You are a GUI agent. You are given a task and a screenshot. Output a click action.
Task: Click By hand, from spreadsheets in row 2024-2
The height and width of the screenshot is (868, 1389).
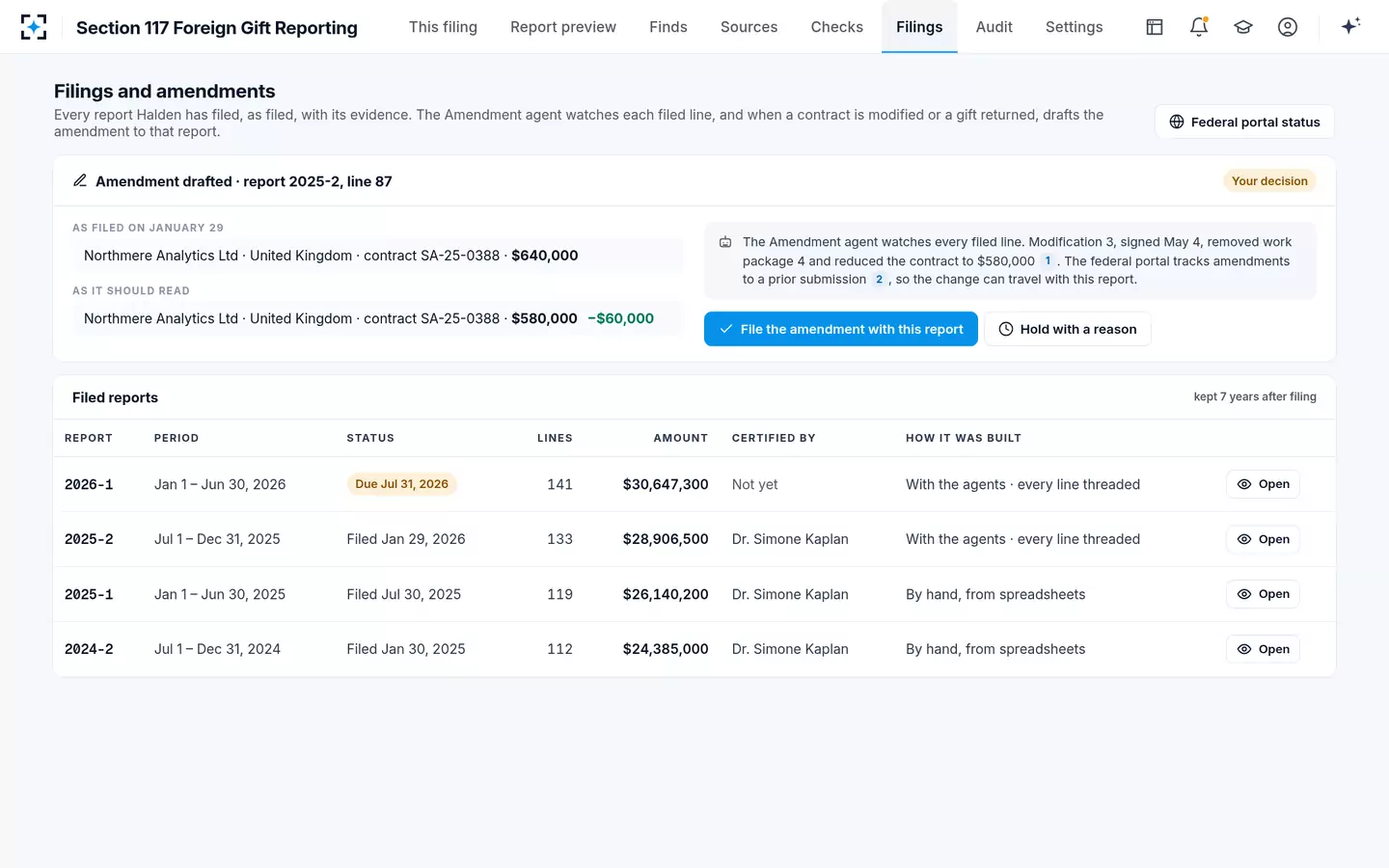tap(995, 649)
